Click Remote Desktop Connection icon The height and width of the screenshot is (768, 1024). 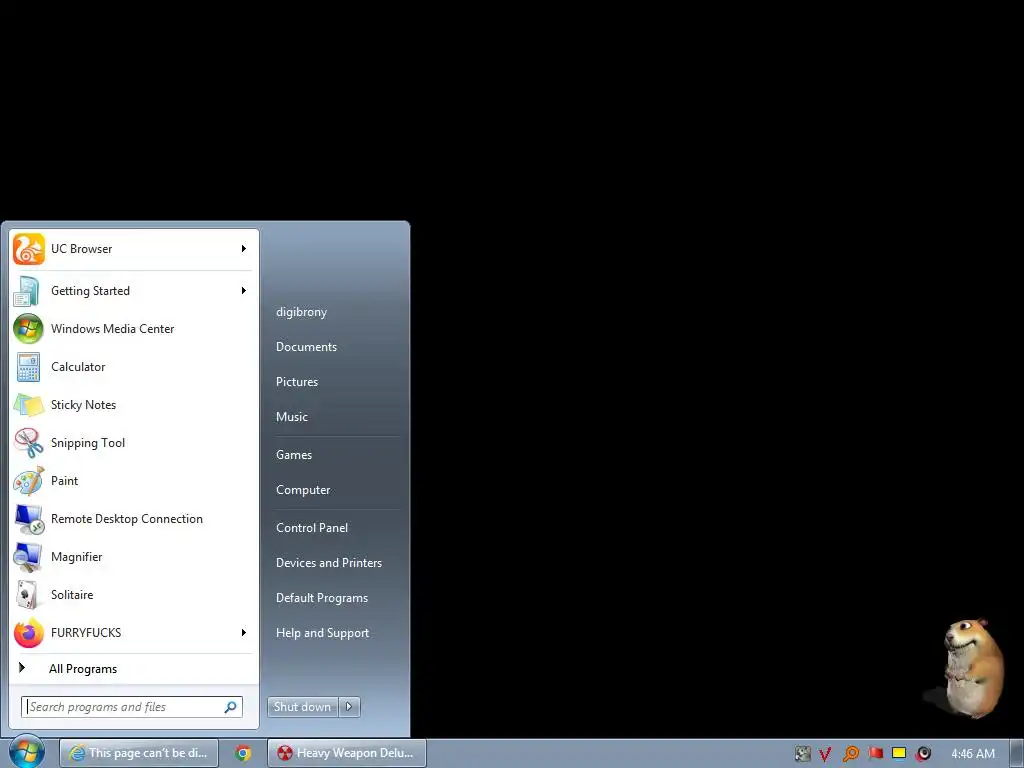(x=28, y=519)
